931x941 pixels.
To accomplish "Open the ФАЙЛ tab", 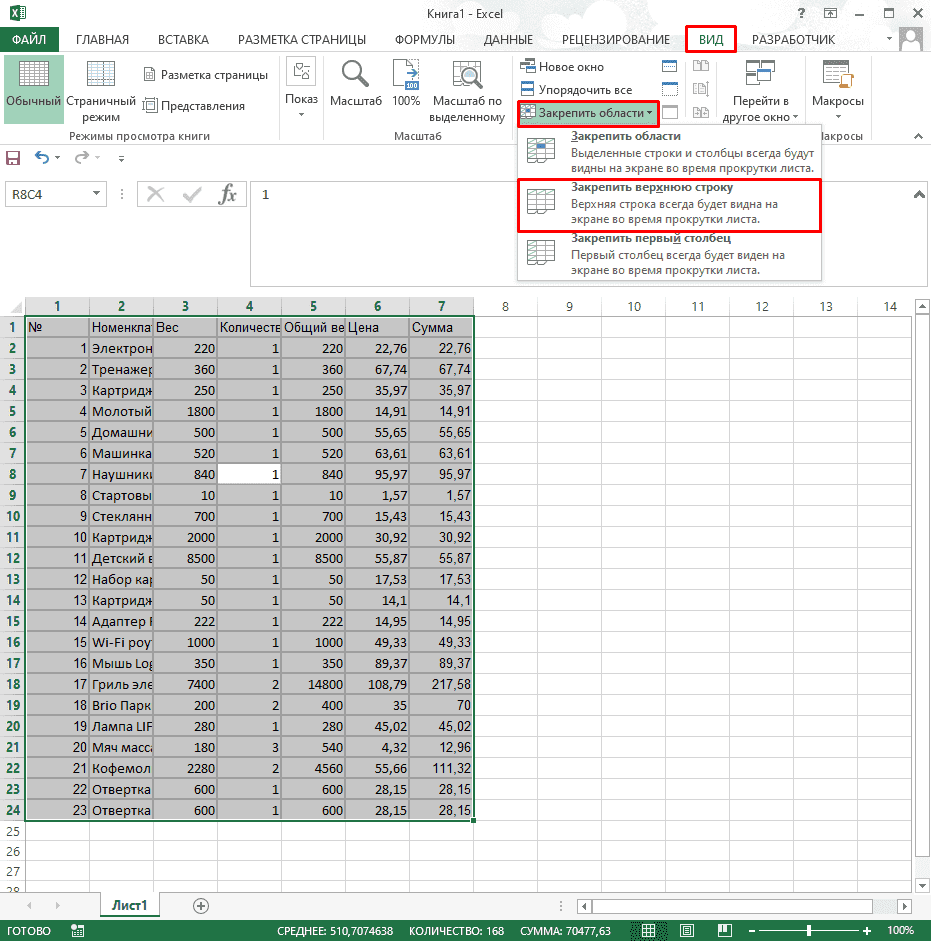I will coord(29,40).
